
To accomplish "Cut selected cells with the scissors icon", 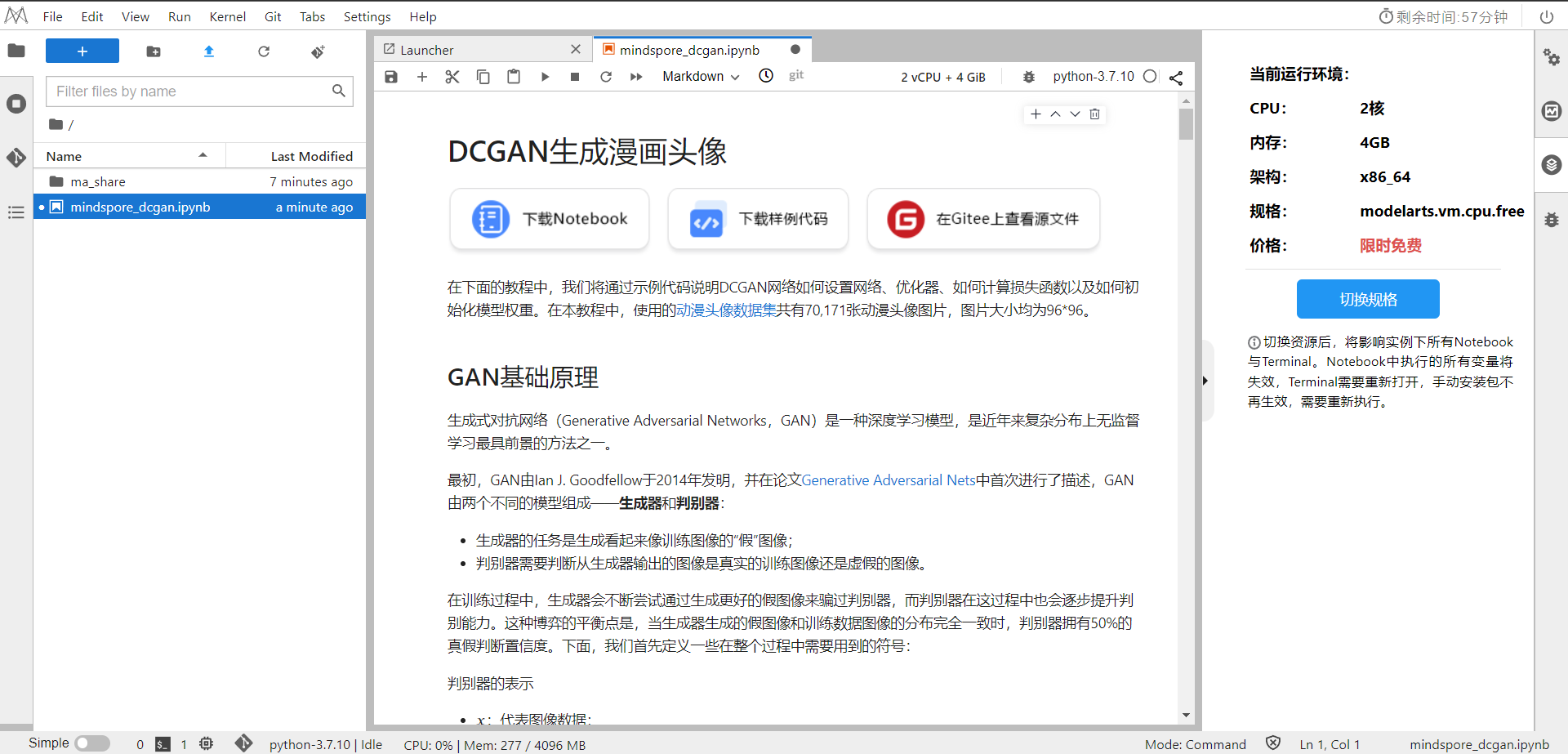I will [452, 76].
